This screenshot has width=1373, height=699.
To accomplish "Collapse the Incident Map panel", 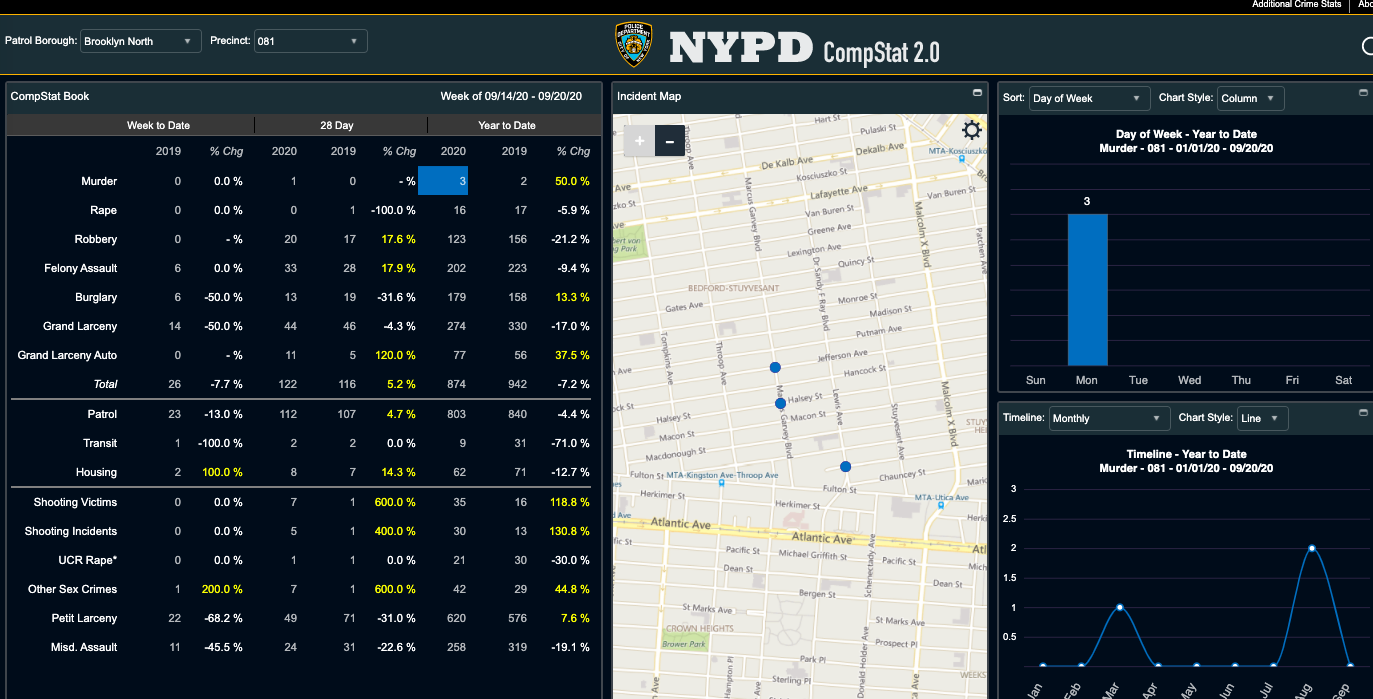I will coord(976,93).
